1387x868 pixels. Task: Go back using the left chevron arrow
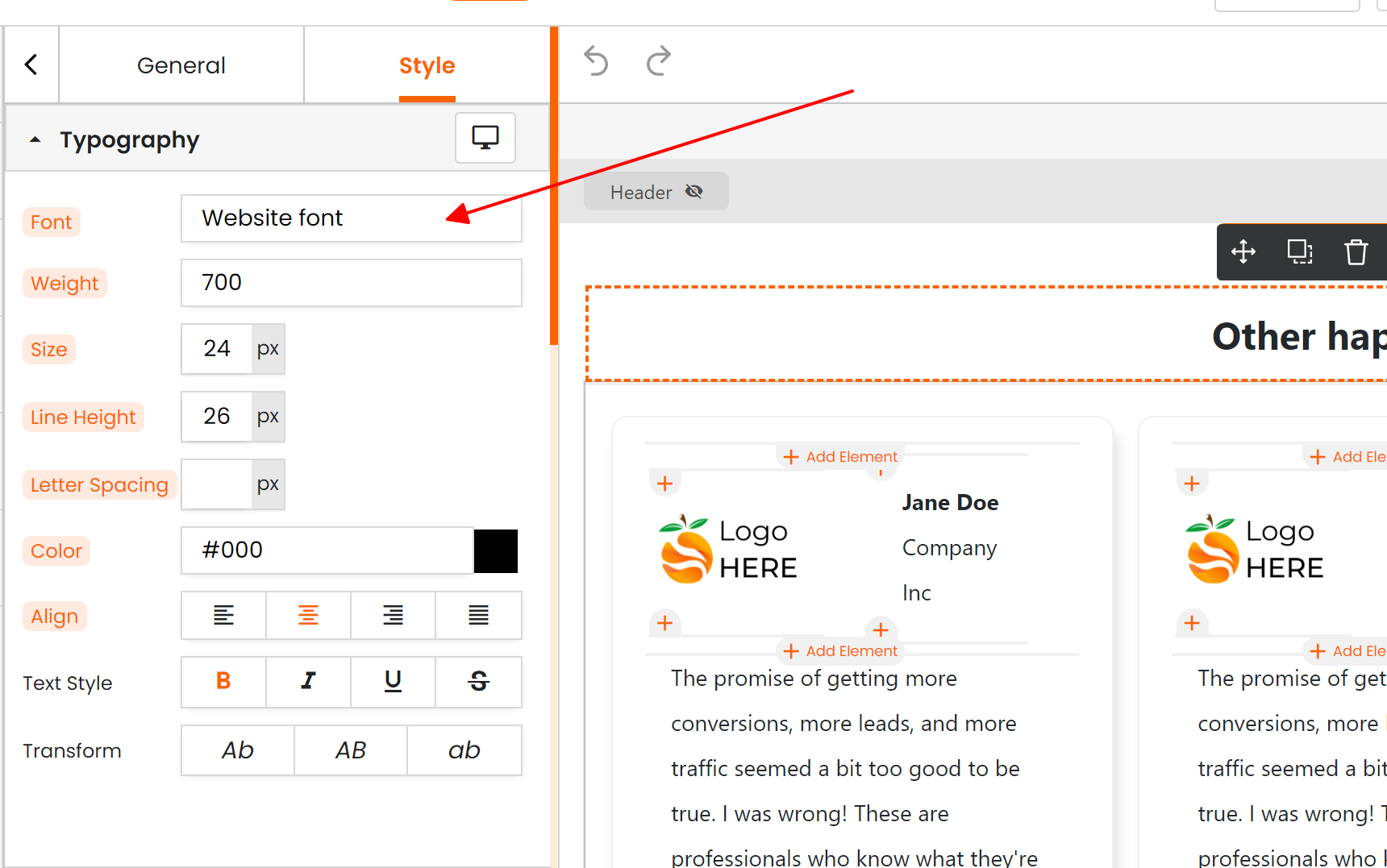(31, 64)
